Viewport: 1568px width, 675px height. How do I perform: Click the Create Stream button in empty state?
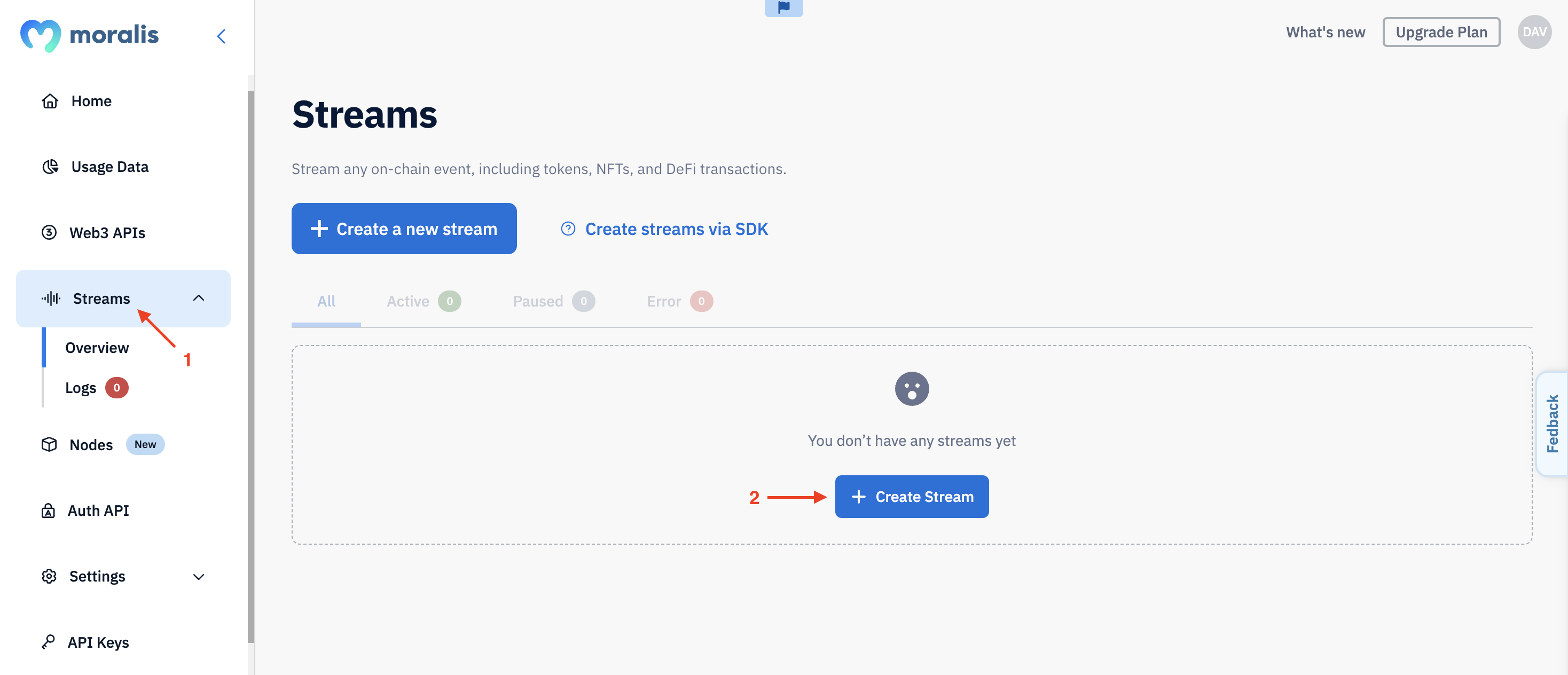click(x=911, y=497)
